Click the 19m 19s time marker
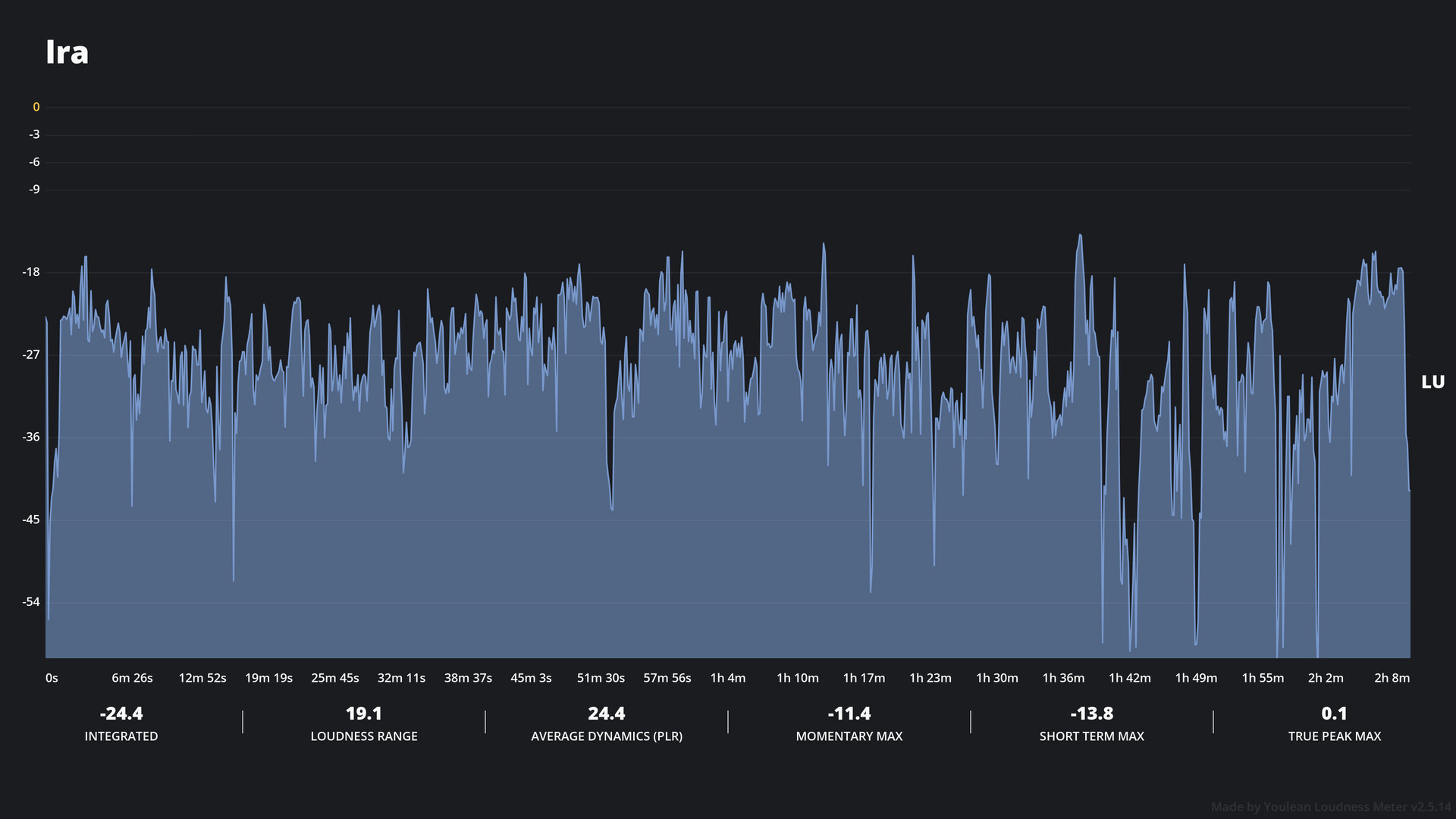1456x819 pixels. tap(268, 678)
